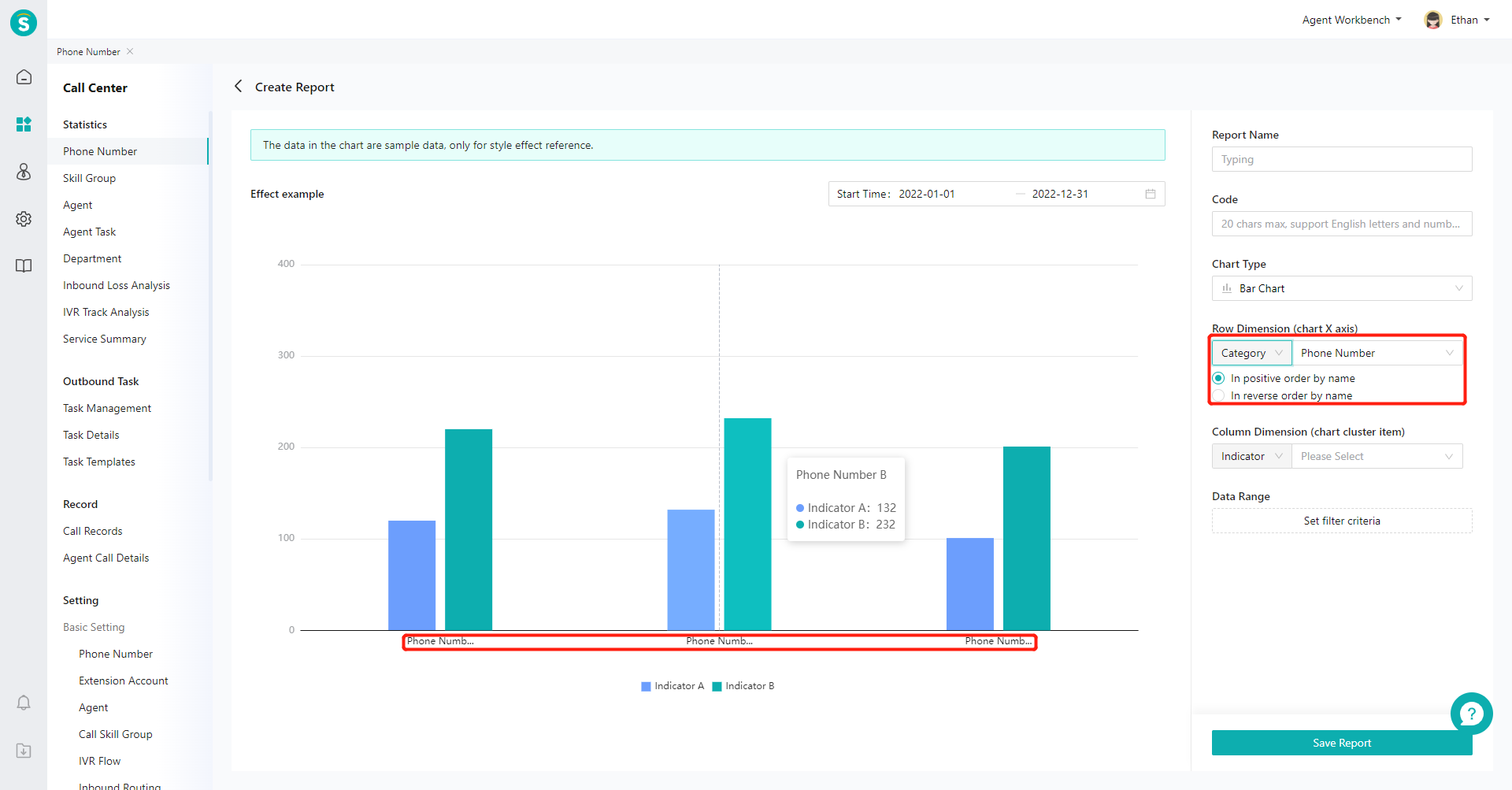Open the Column Dimension Indicator dropdown
This screenshot has width=1512, height=790.
1251,456
